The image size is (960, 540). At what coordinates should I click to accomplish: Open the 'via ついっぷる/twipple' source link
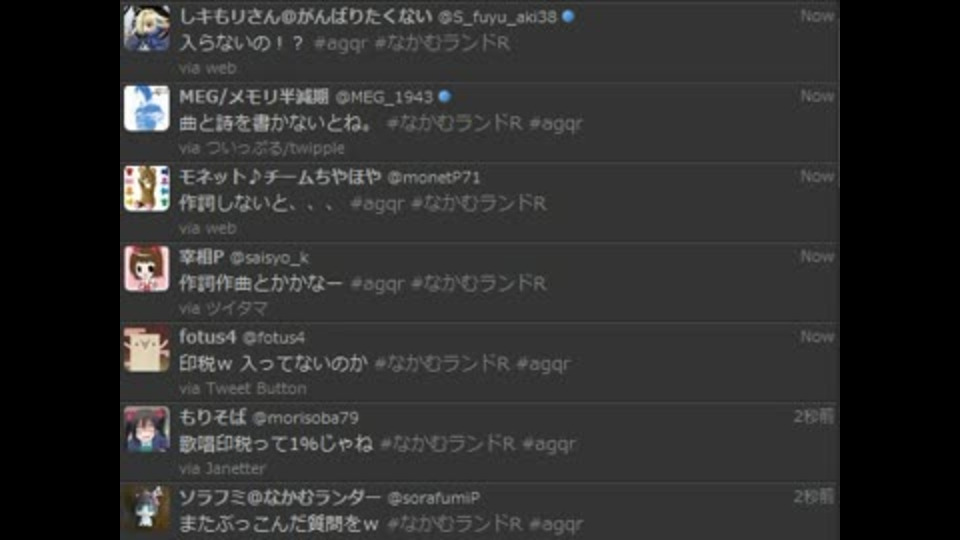coord(262,148)
